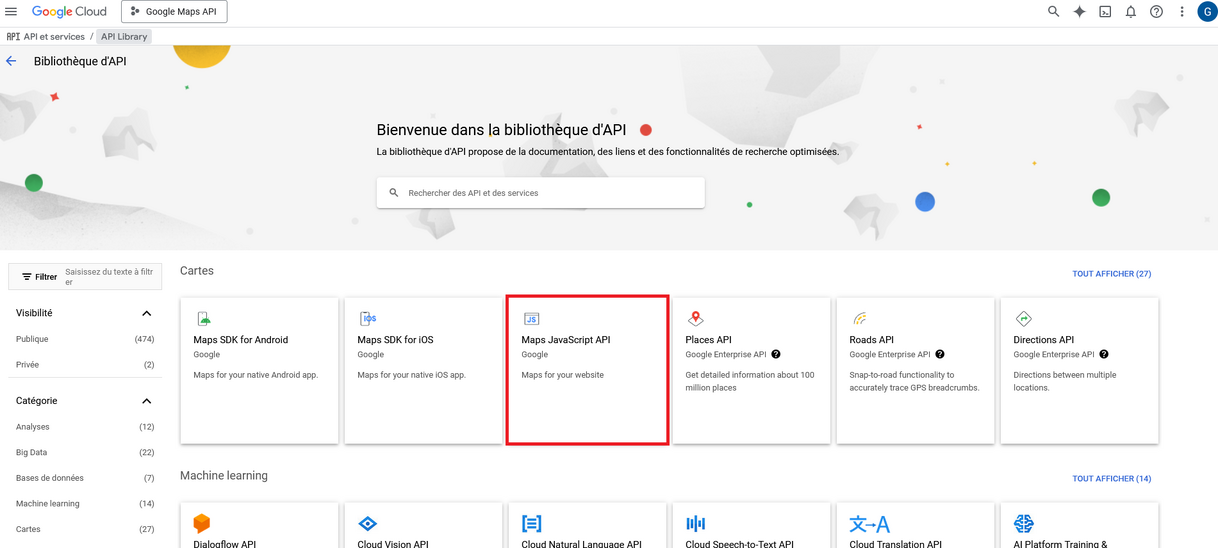Open the Maps SDK for Android title

[240, 340]
